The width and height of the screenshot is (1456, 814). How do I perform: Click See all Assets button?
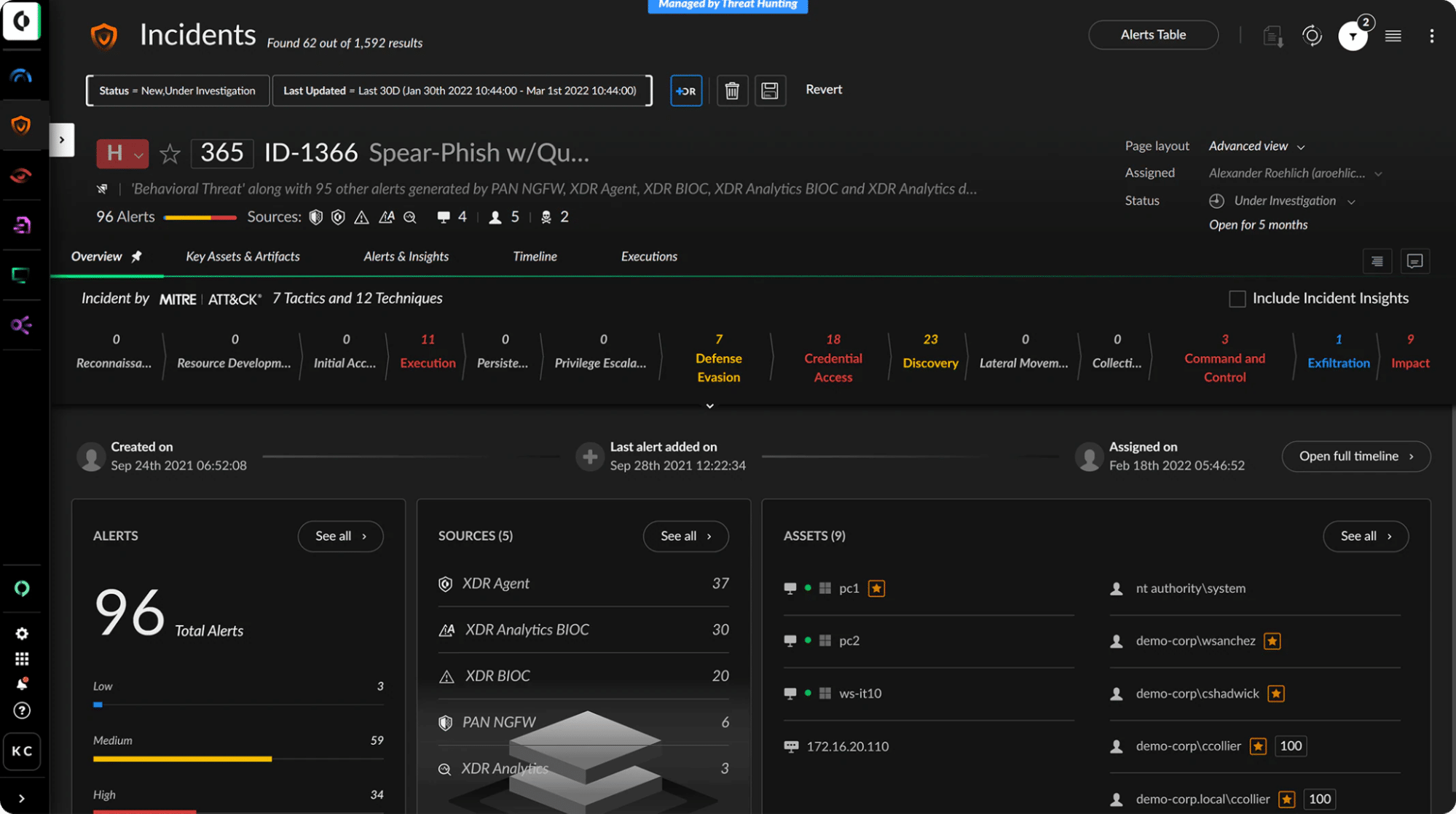(x=1363, y=535)
